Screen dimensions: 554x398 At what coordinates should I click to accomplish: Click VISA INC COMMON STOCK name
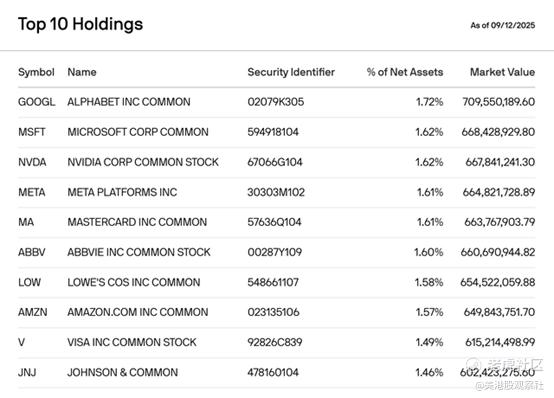tap(132, 342)
